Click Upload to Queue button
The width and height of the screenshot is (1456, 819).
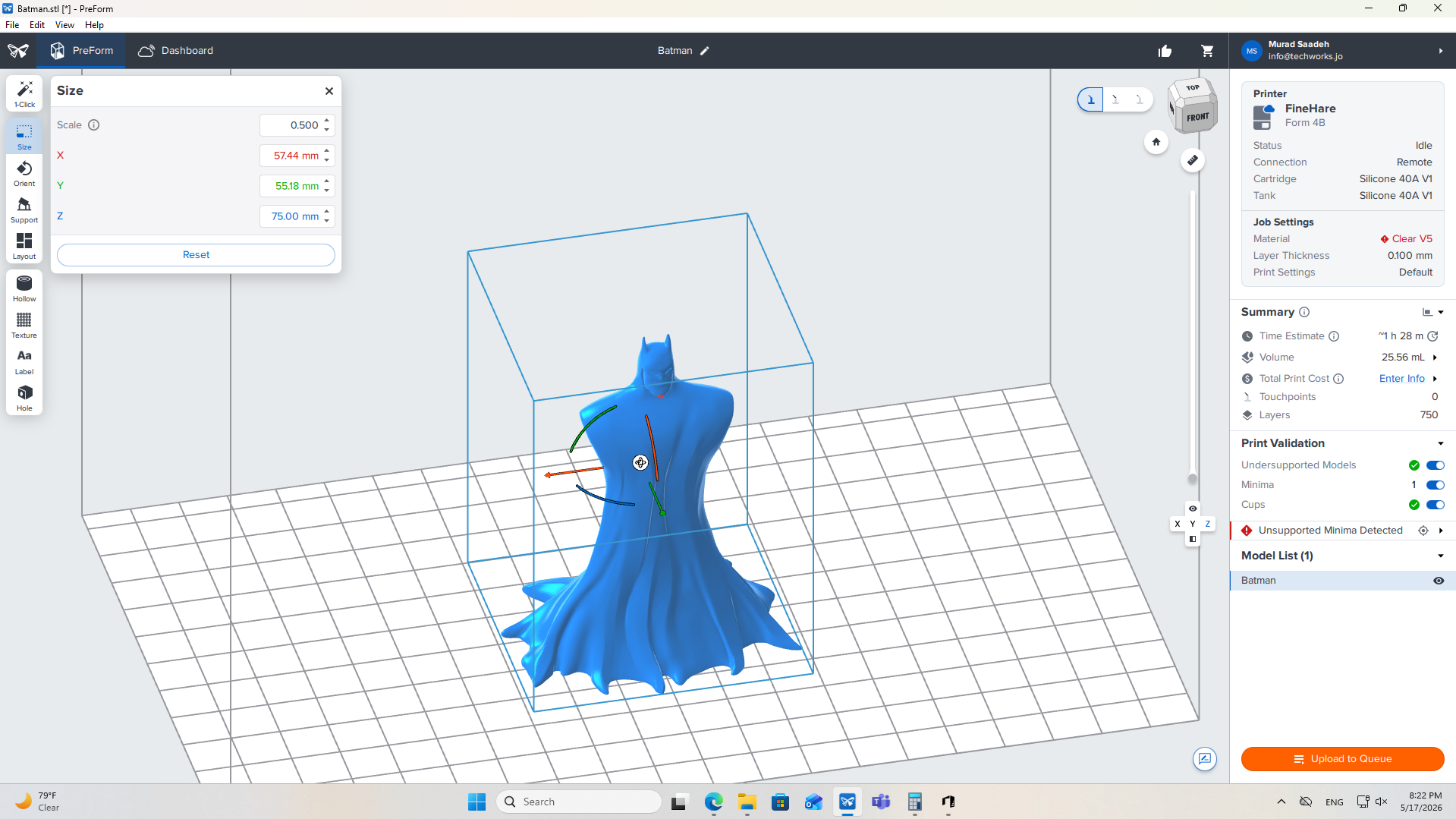1342,759
